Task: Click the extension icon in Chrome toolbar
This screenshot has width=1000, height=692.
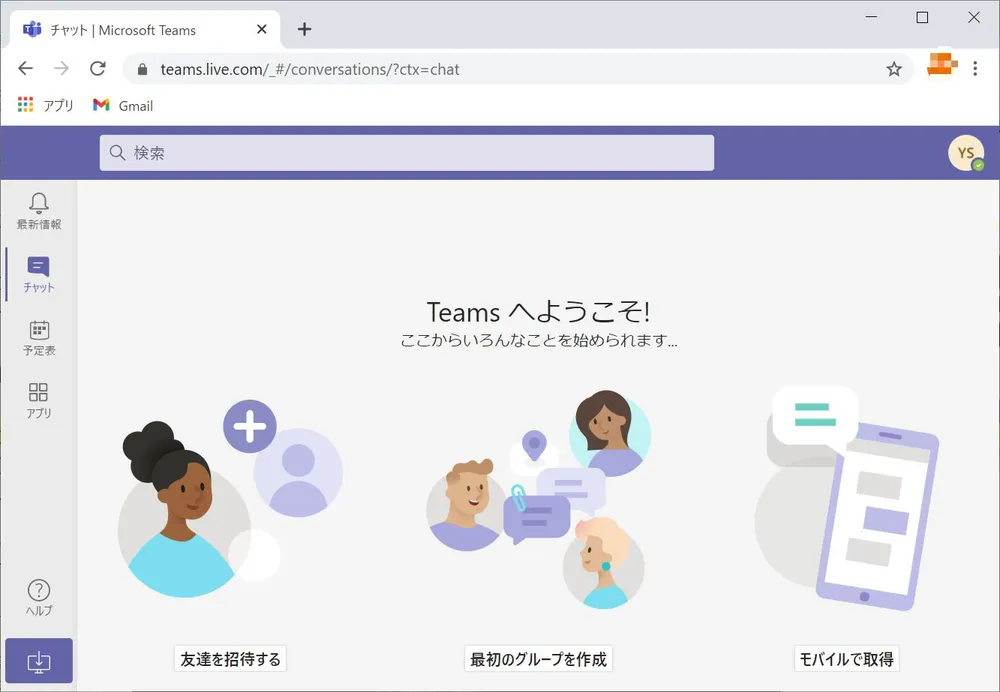Action: pyautogui.click(x=940, y=68)
